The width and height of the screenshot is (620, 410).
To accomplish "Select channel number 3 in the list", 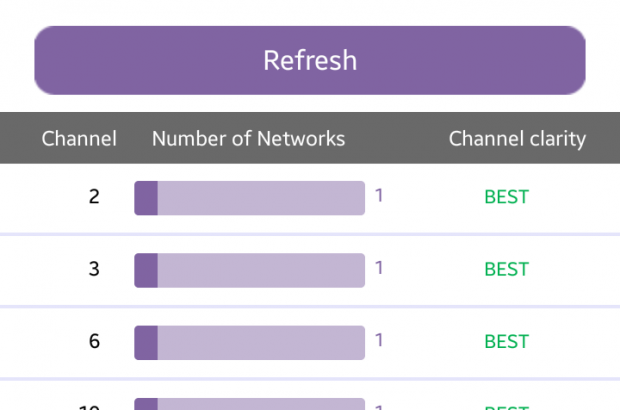I will tap(94, 269).
